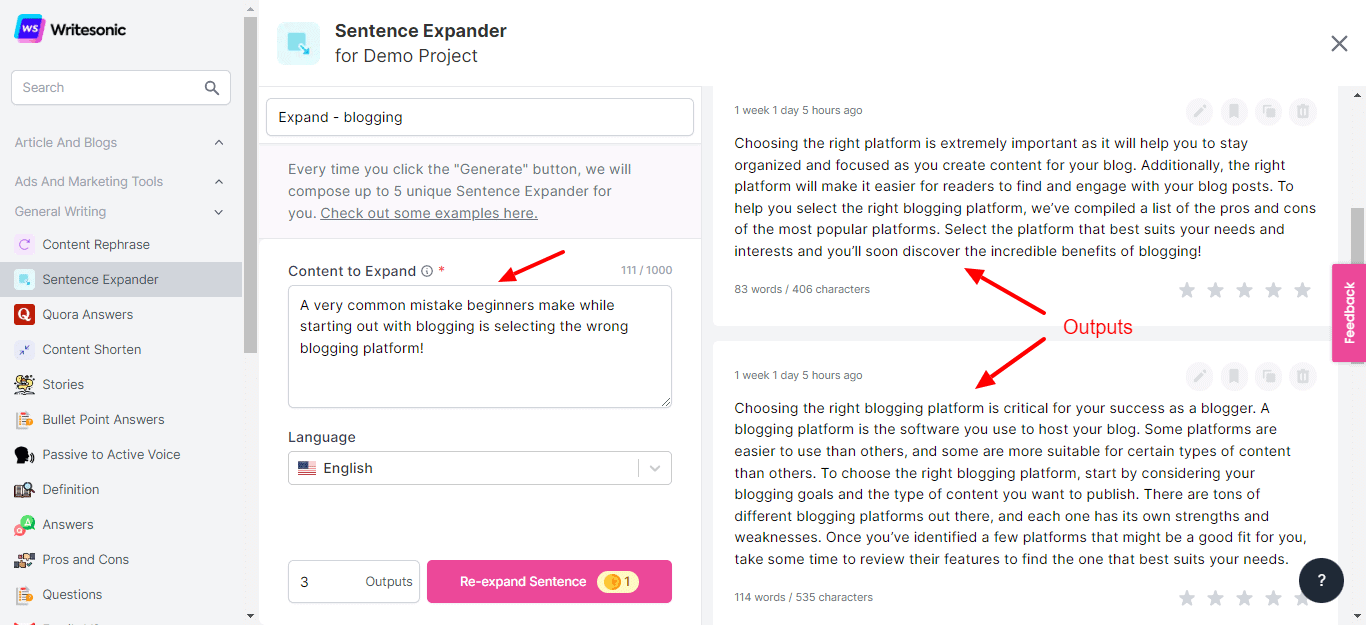Rate the first output three stars
Viewport: 1366px width, 625px height.
click(1244, 290)
